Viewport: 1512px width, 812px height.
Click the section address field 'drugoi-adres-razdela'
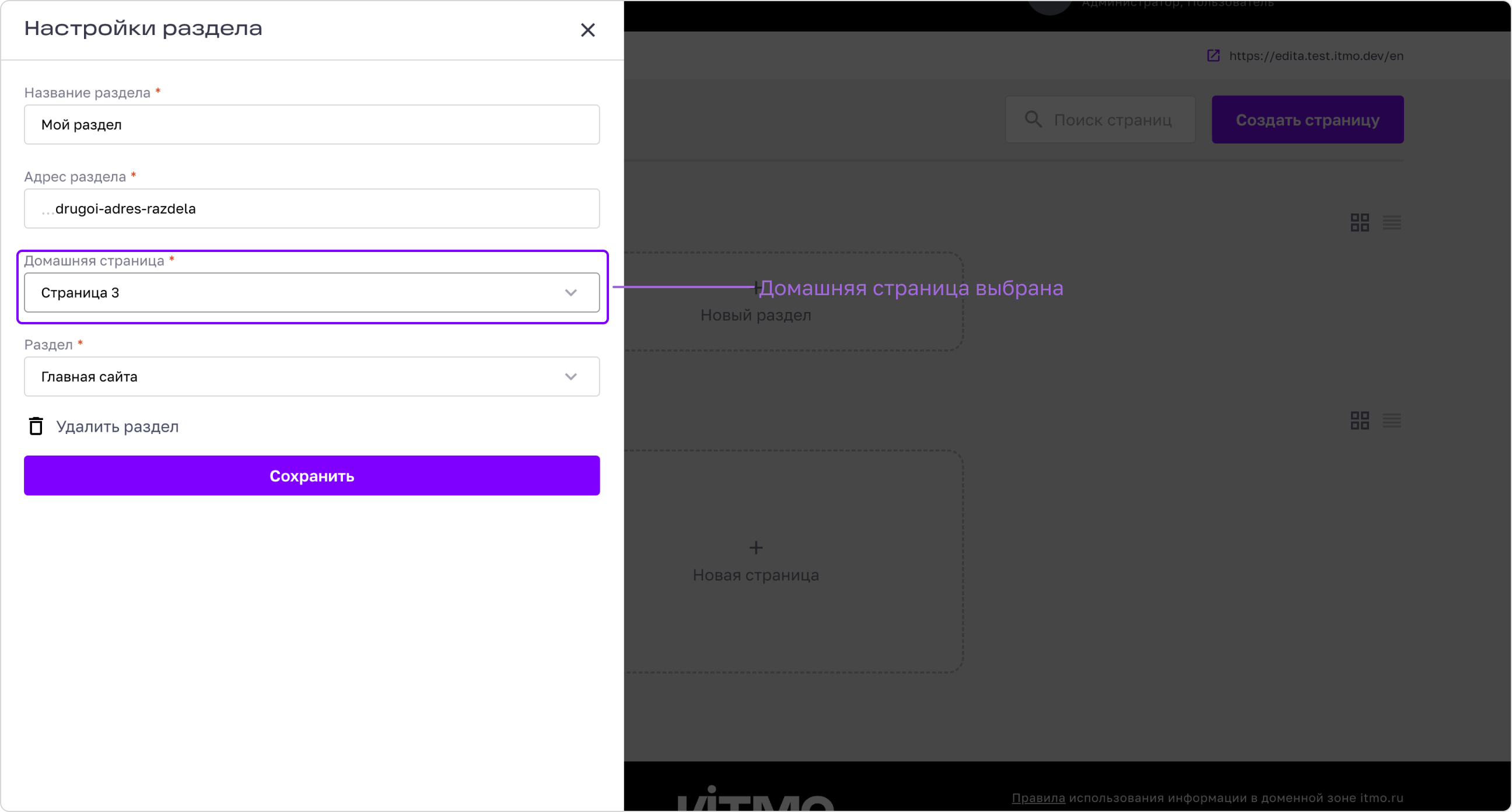tap(311, 208)
